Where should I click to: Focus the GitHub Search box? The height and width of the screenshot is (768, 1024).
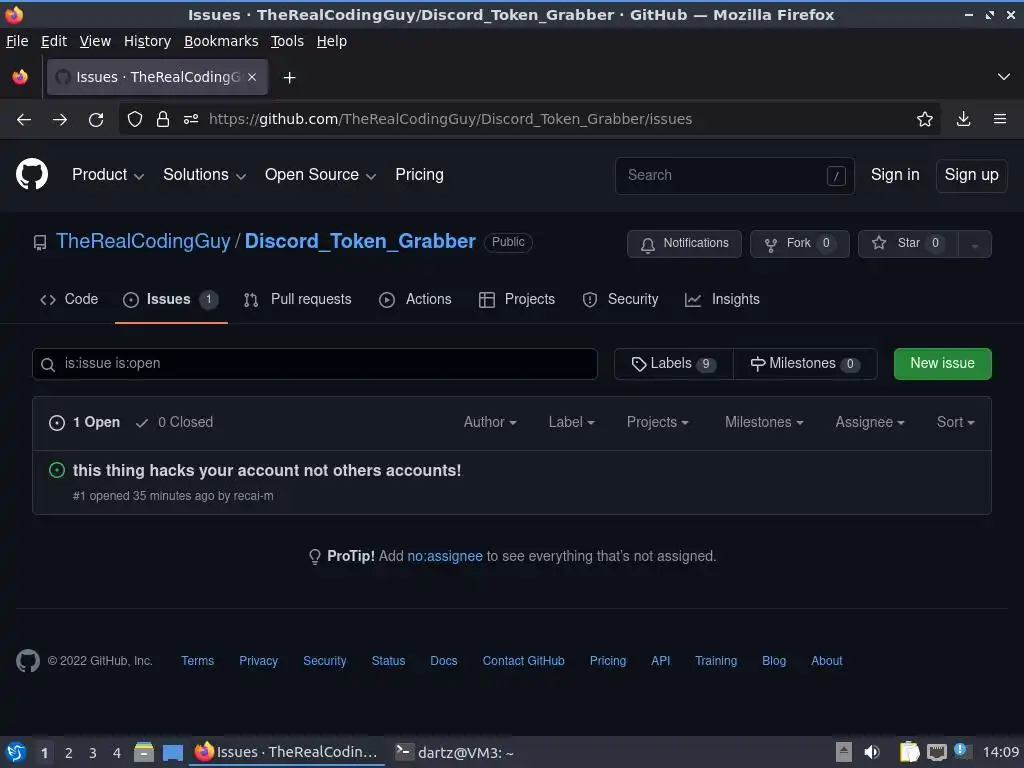pos(735,176)
